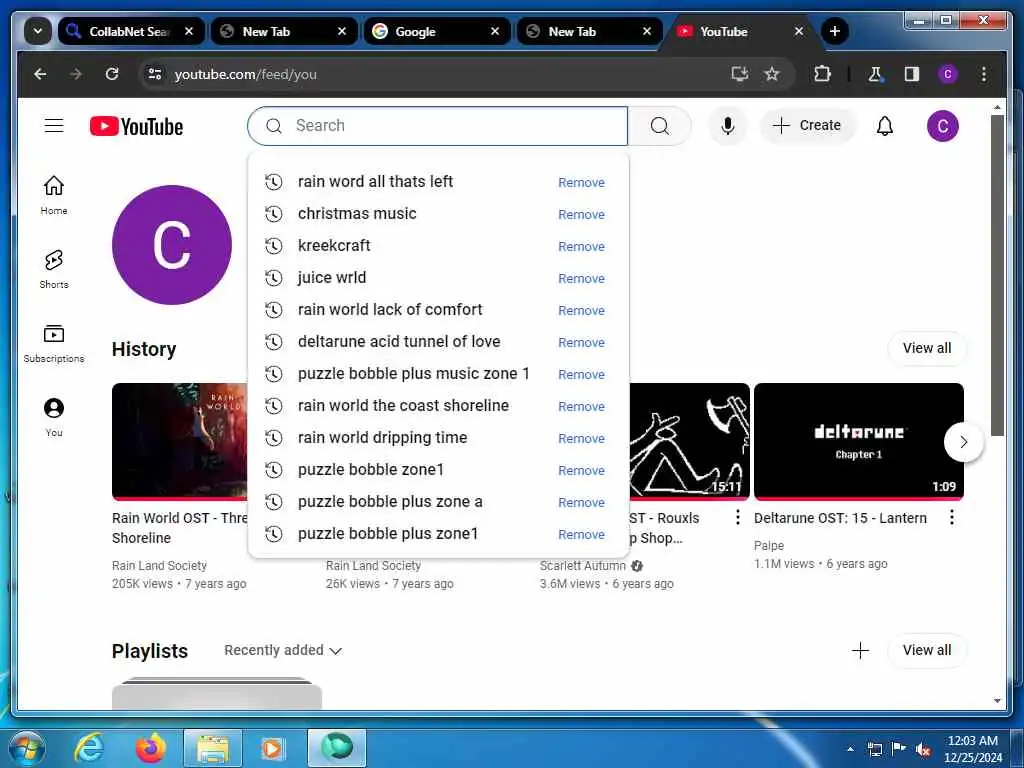Click View all next to History
Image resolution: width=1024 pixels, height=768 pixels.
coord(927,348)
